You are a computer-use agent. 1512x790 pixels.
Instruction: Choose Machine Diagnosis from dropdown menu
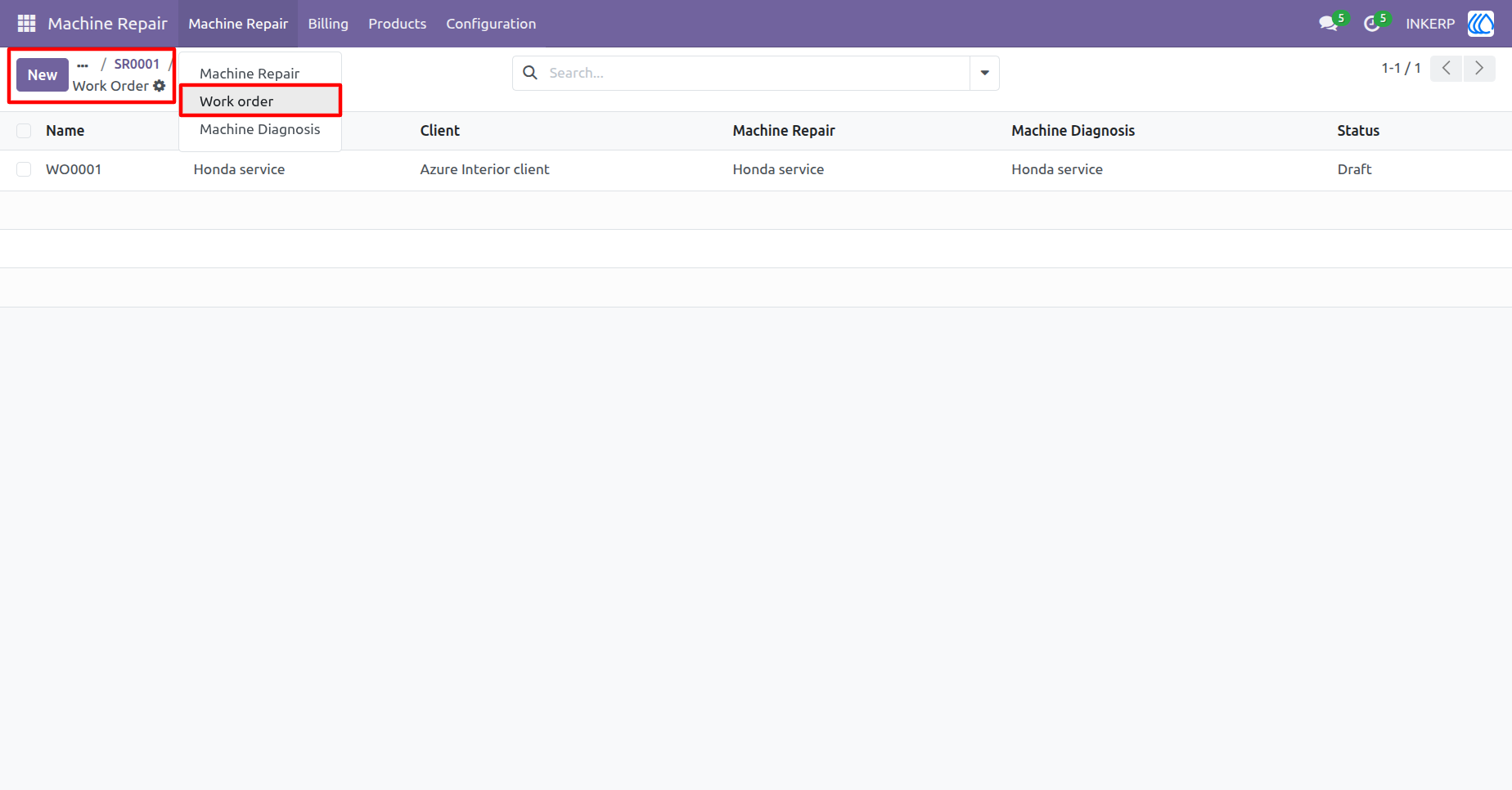pos(260,129)
